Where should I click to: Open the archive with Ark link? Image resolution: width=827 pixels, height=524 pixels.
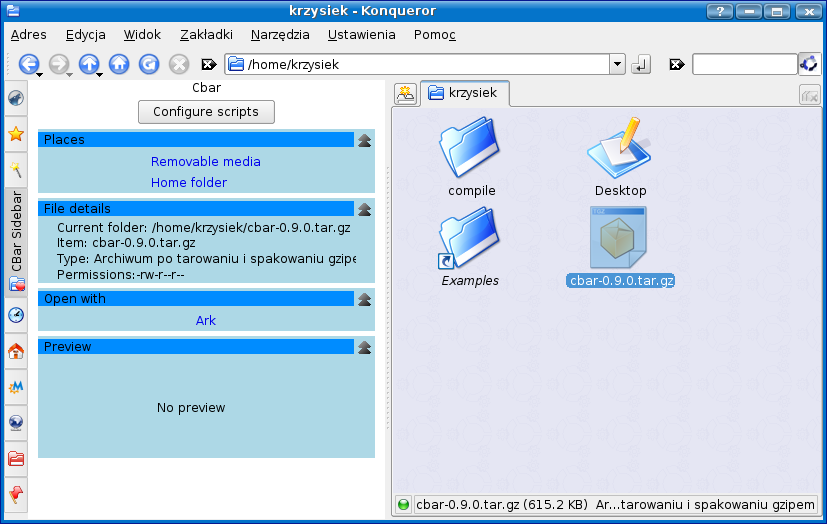coord(206,320)
